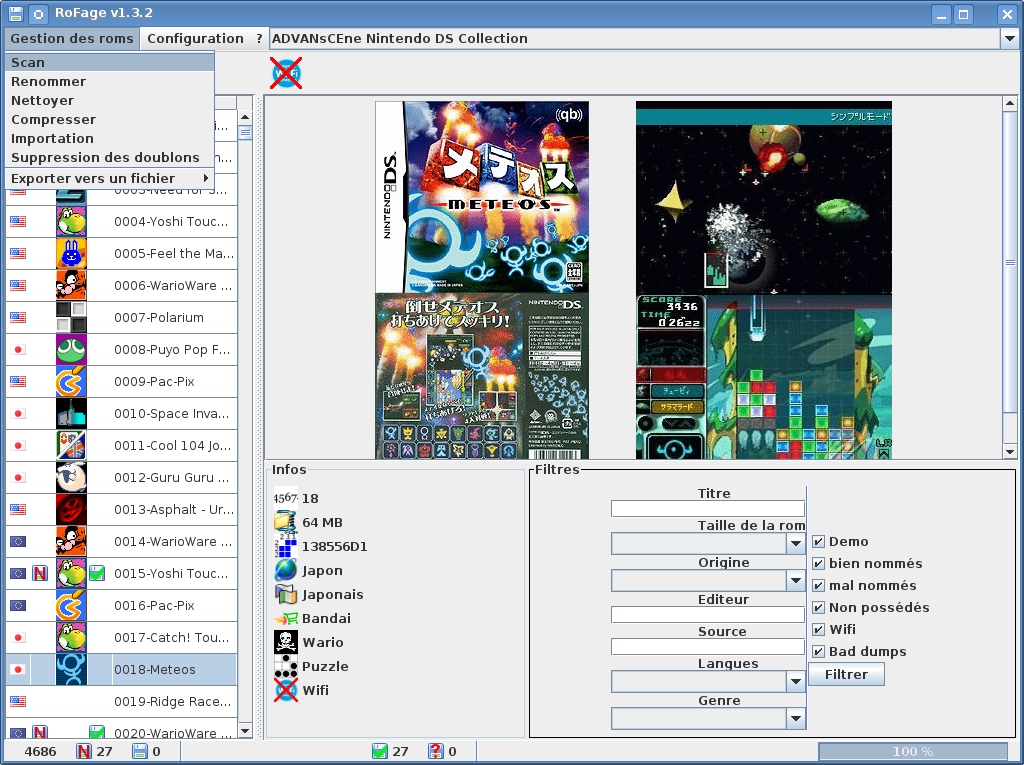
Task: Uncheck the Non possédés checkbox
Action: 818,608
